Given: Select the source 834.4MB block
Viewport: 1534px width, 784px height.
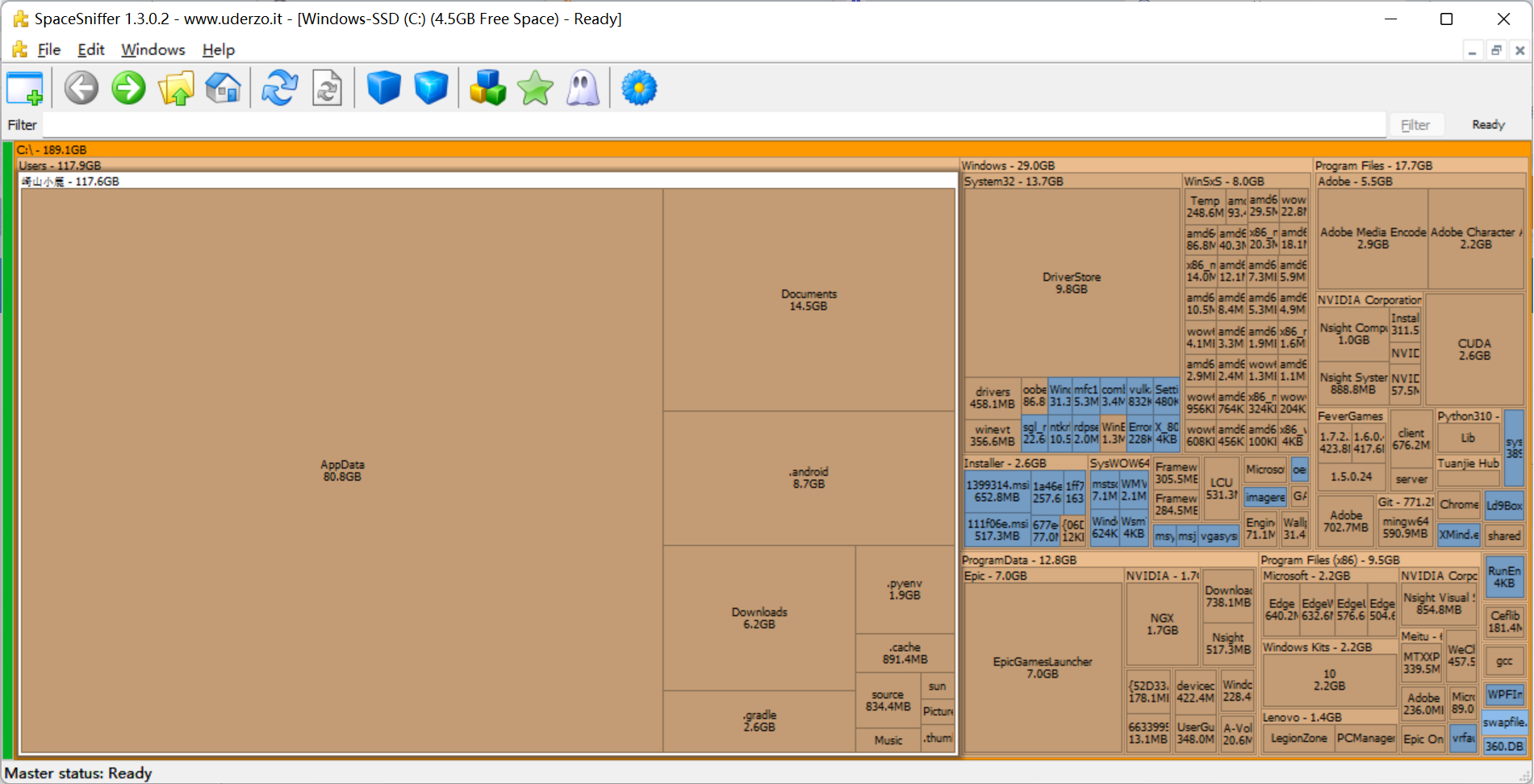Looking at the screenshot, I should click(888, 700).
